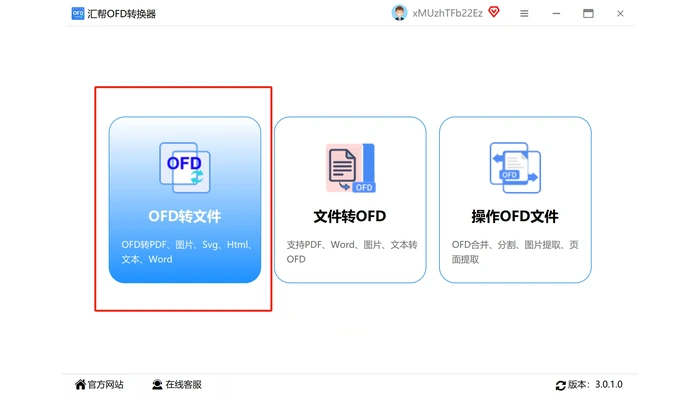
Task: Click description 'OFD转PDF、图片、Svg、Html、文本、Word'
Action: (188, 252)
